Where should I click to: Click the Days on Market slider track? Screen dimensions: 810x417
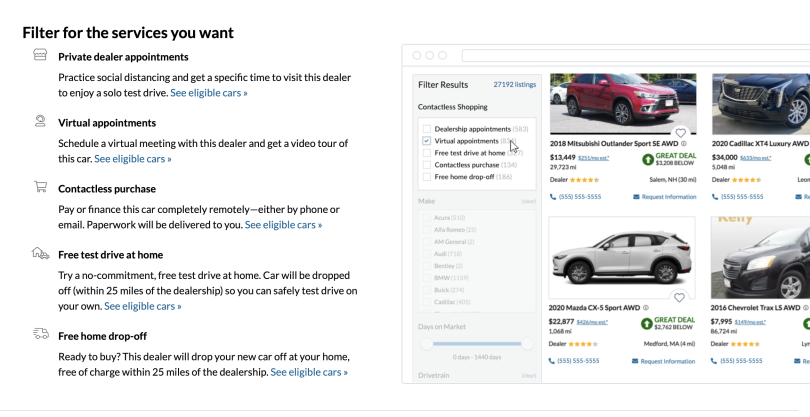476,344
